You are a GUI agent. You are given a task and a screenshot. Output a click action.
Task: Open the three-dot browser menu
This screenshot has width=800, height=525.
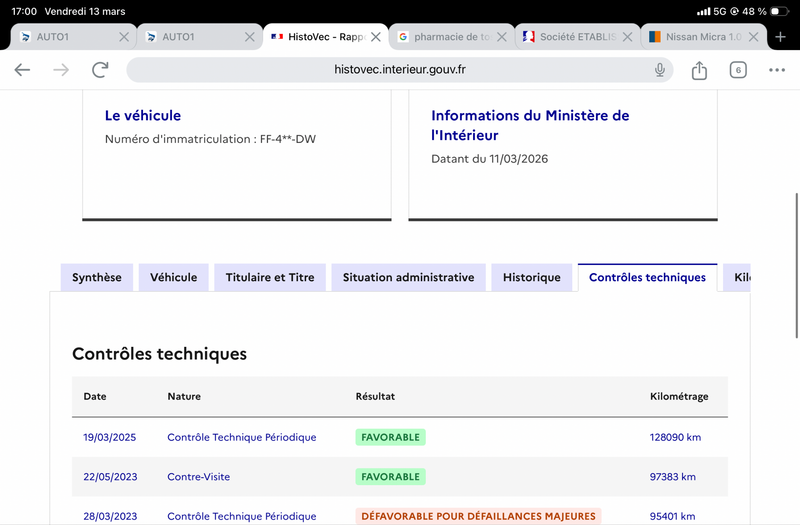tap(777, 70)
